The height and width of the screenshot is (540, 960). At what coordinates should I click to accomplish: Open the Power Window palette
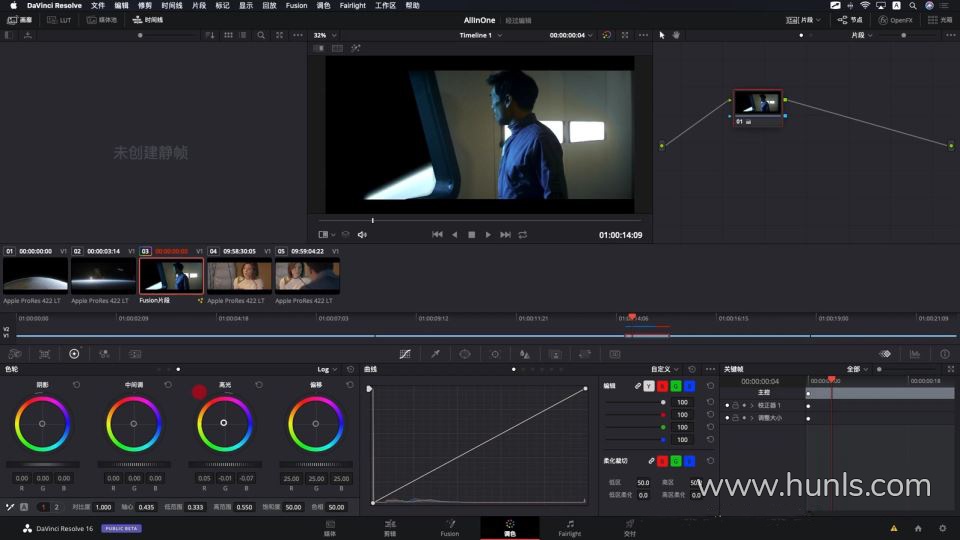(465, 354)
